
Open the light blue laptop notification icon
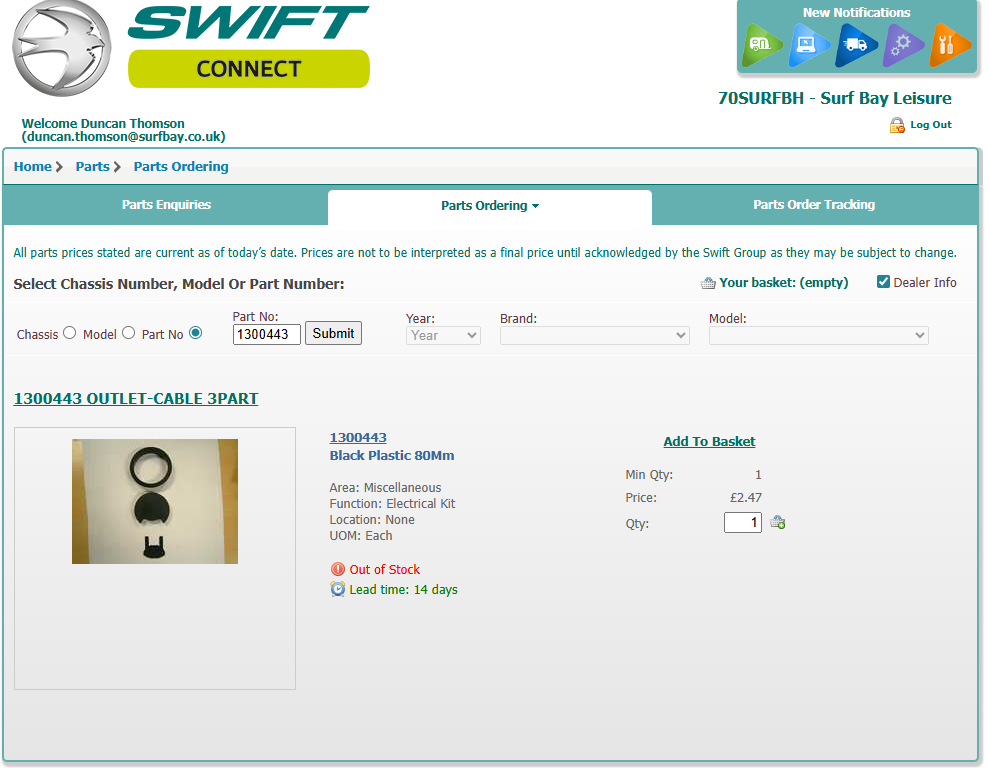coord(807,45)
